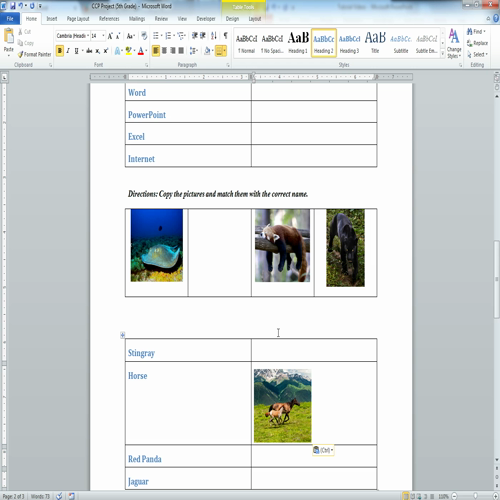This screenshot has width=500, height=500.
Task: Open the Change Styles menu
Action: pos(454,44)
